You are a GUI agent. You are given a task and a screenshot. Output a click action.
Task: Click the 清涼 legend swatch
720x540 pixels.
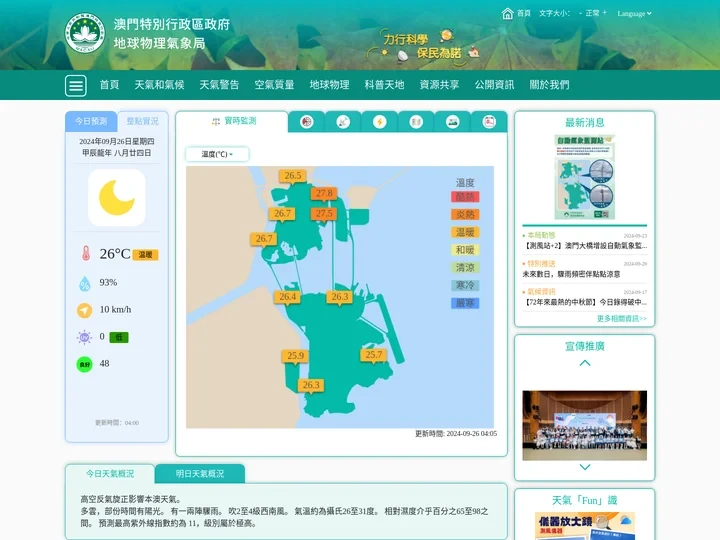pyautogui.click(x=465, y=268)
